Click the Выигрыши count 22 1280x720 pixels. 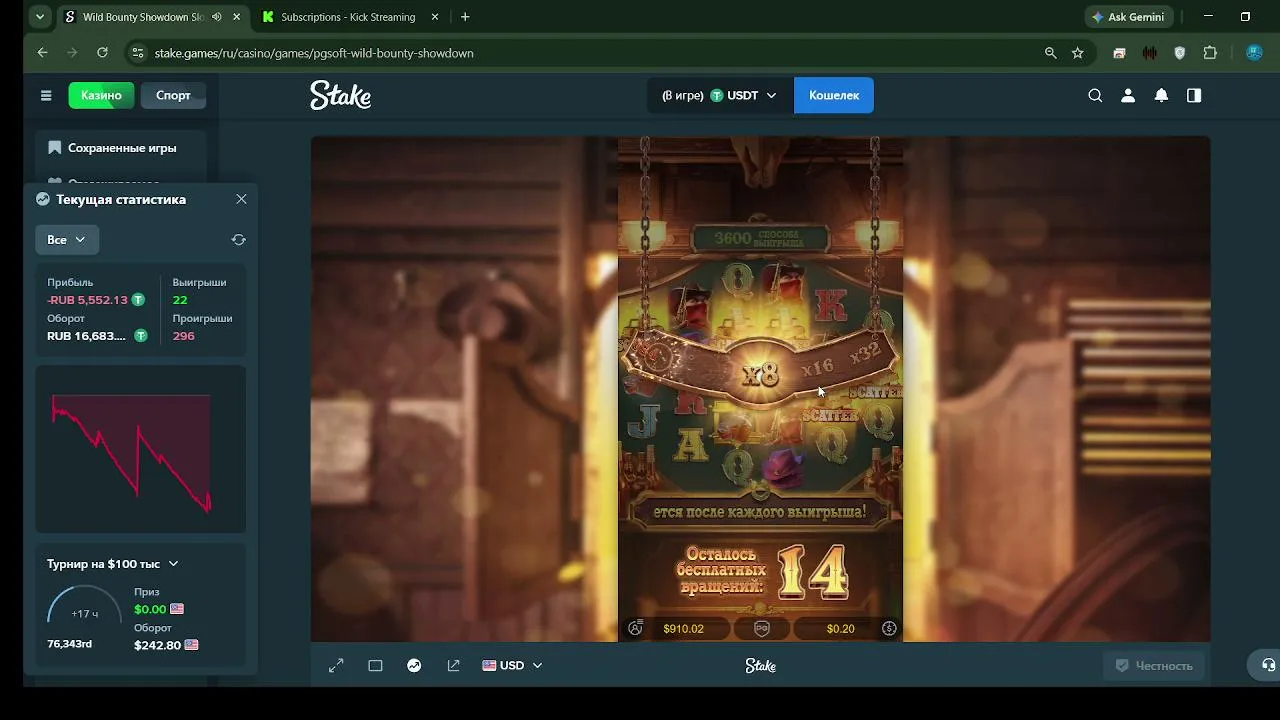(x=180, y=300)
